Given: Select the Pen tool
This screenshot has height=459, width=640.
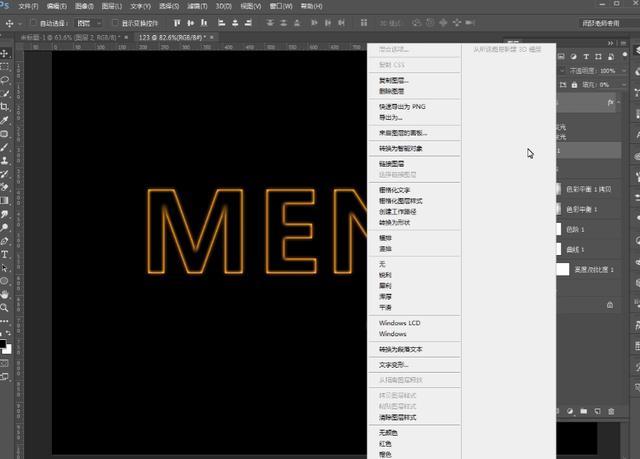Looking at the screenshot, I should (x=5, y=241).
